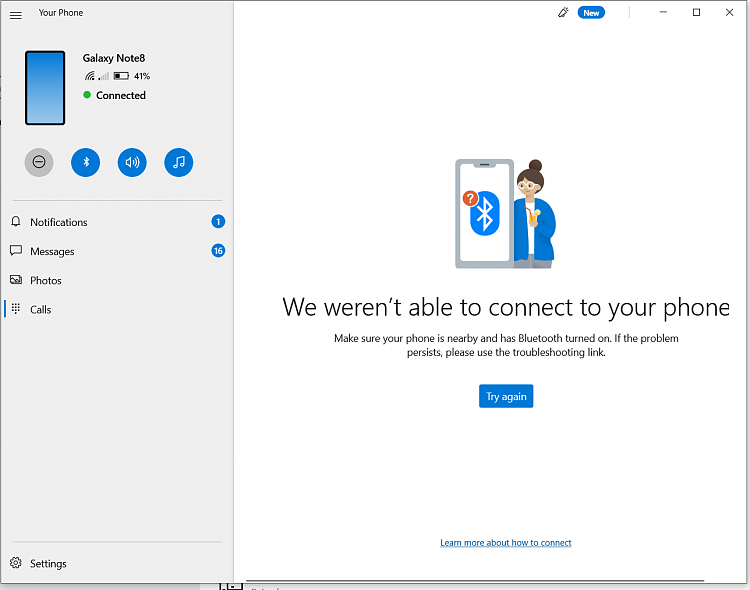Open the Messages section

pyautogui.click(x=117, y=251)
